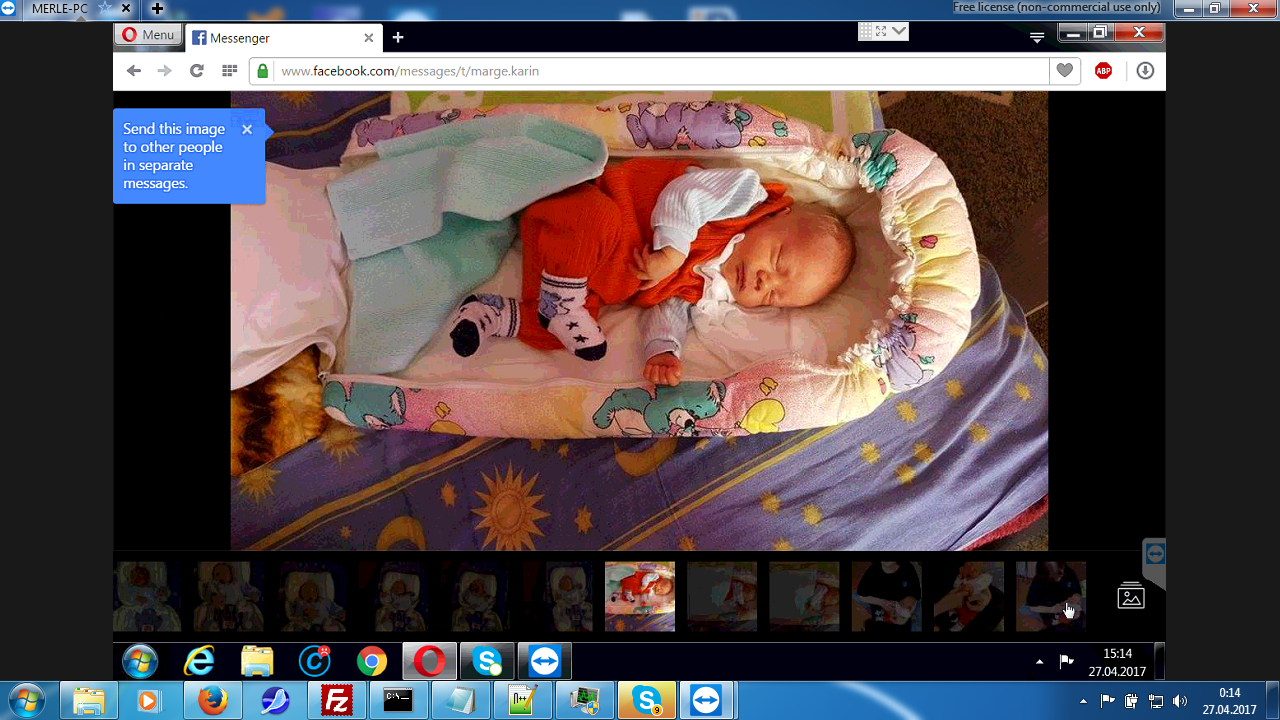Launch FileZilla from the local taskbar
The width and height of the screenshot is (1280, 720).
coord(335,701)
